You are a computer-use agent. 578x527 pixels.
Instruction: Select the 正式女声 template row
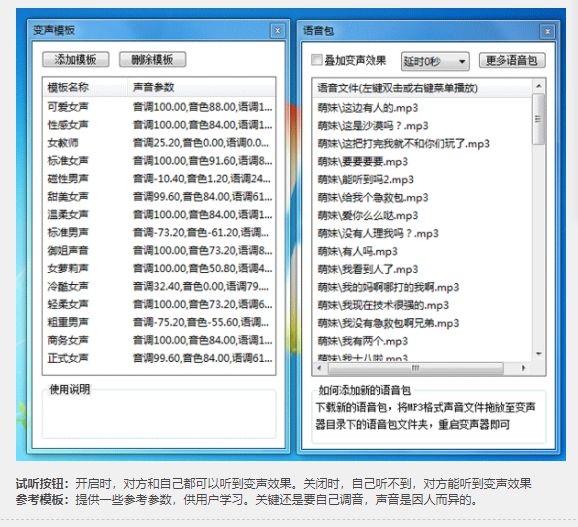[159, 358]
